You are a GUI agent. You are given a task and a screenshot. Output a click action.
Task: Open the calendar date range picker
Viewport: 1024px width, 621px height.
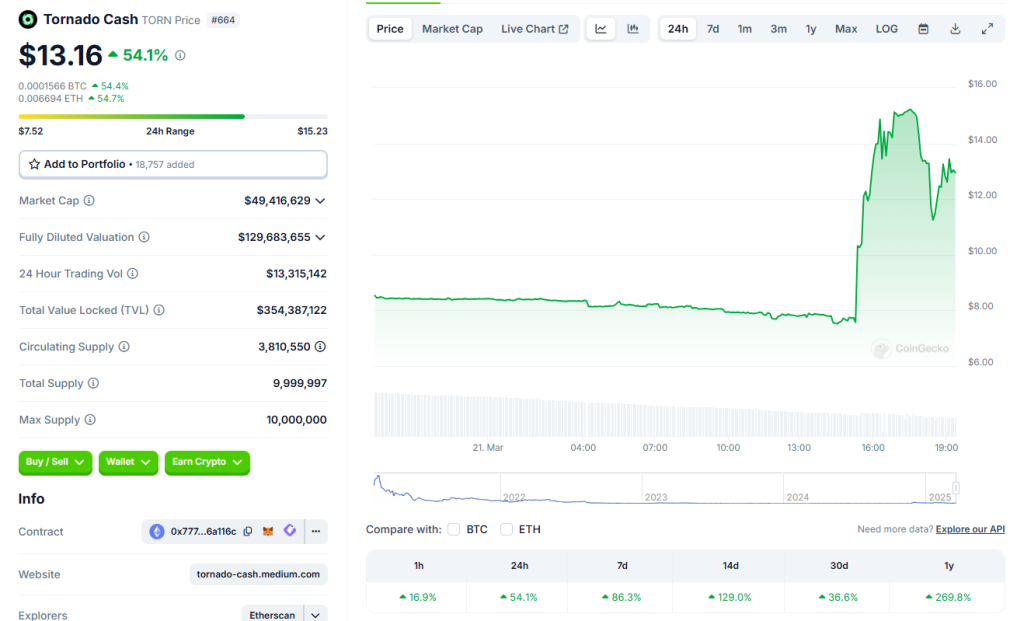pyautogui.click(x=923, y=29)
